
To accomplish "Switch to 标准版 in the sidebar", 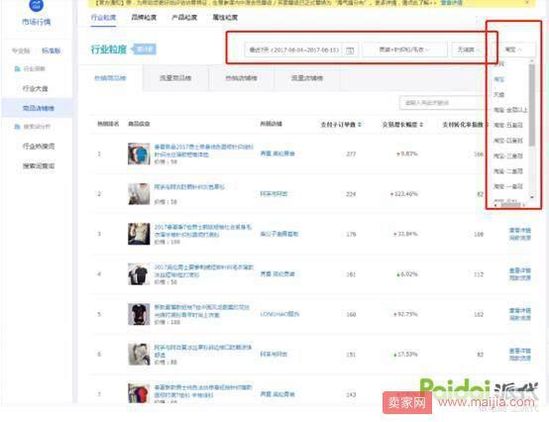I will coord(51,51).
